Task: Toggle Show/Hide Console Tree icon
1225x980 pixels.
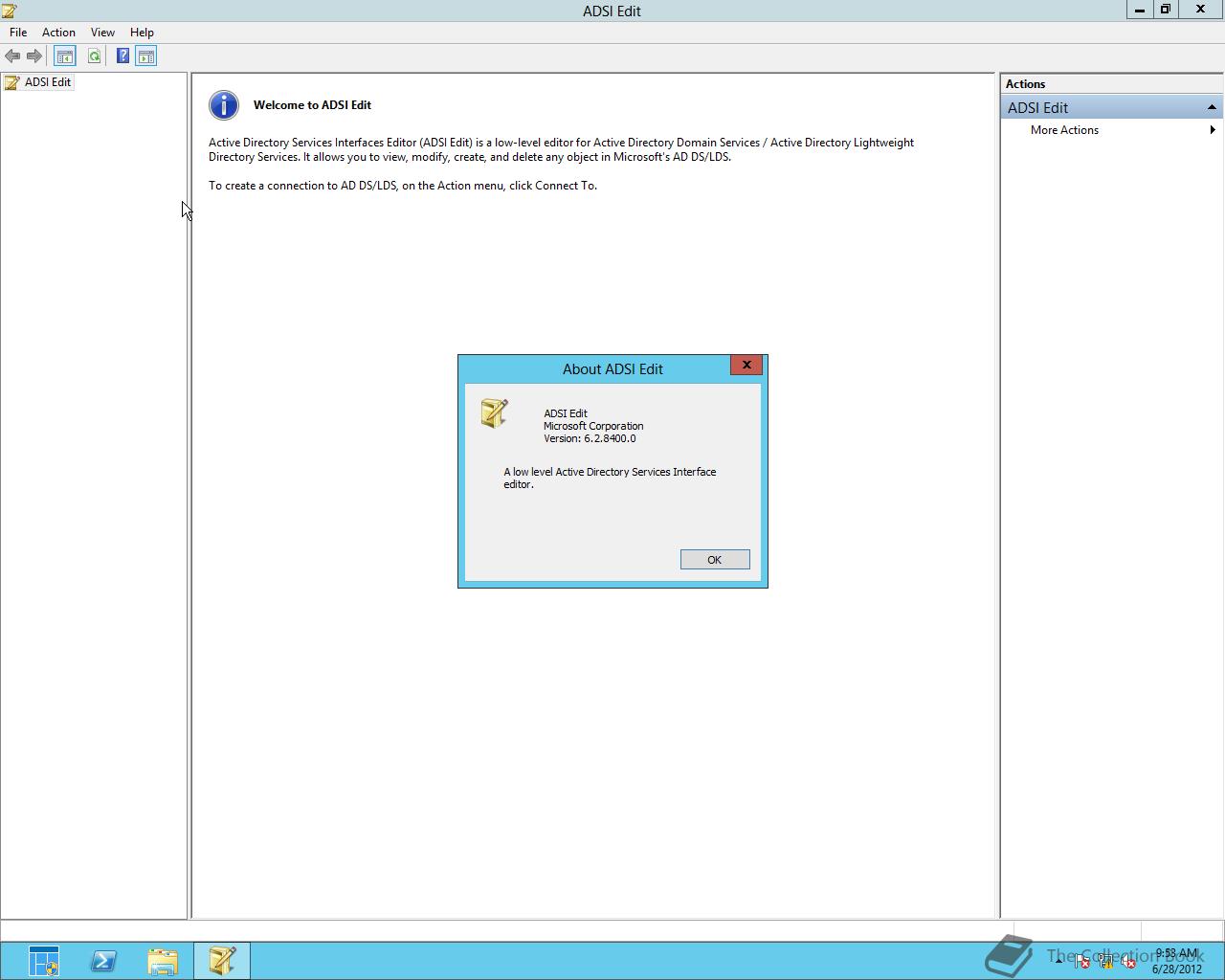Action: tap(65, 56)
